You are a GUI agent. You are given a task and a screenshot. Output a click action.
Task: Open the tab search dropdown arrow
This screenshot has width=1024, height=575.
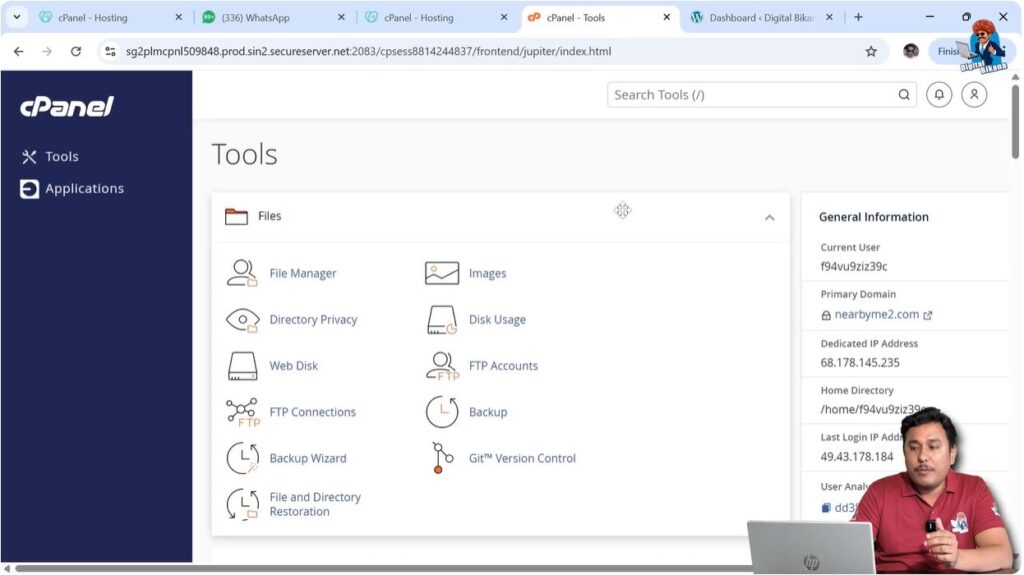pos(17,18)
